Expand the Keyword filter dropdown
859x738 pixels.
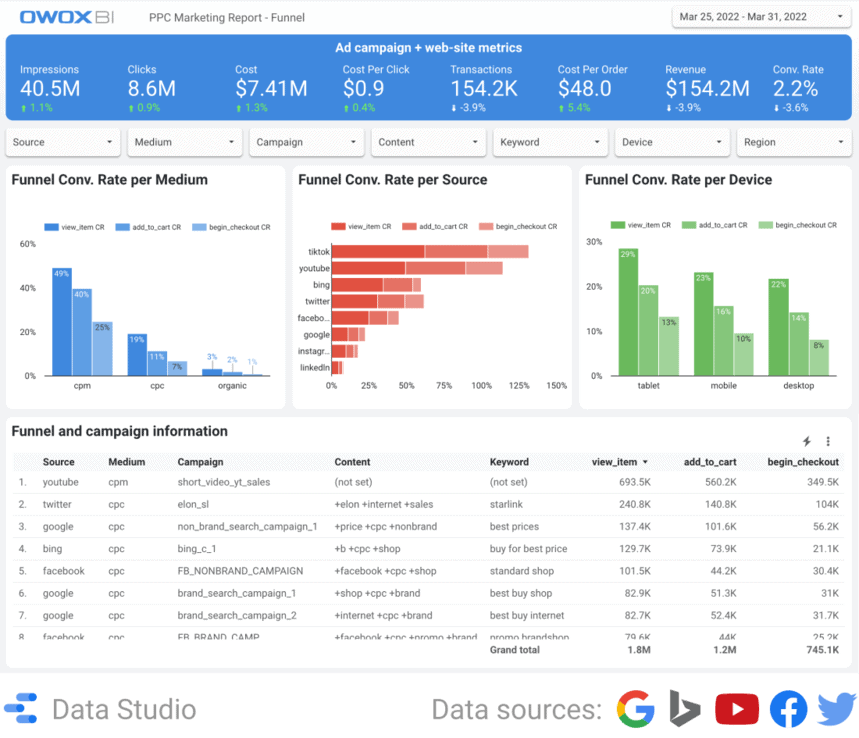click(x=551, y=142)
